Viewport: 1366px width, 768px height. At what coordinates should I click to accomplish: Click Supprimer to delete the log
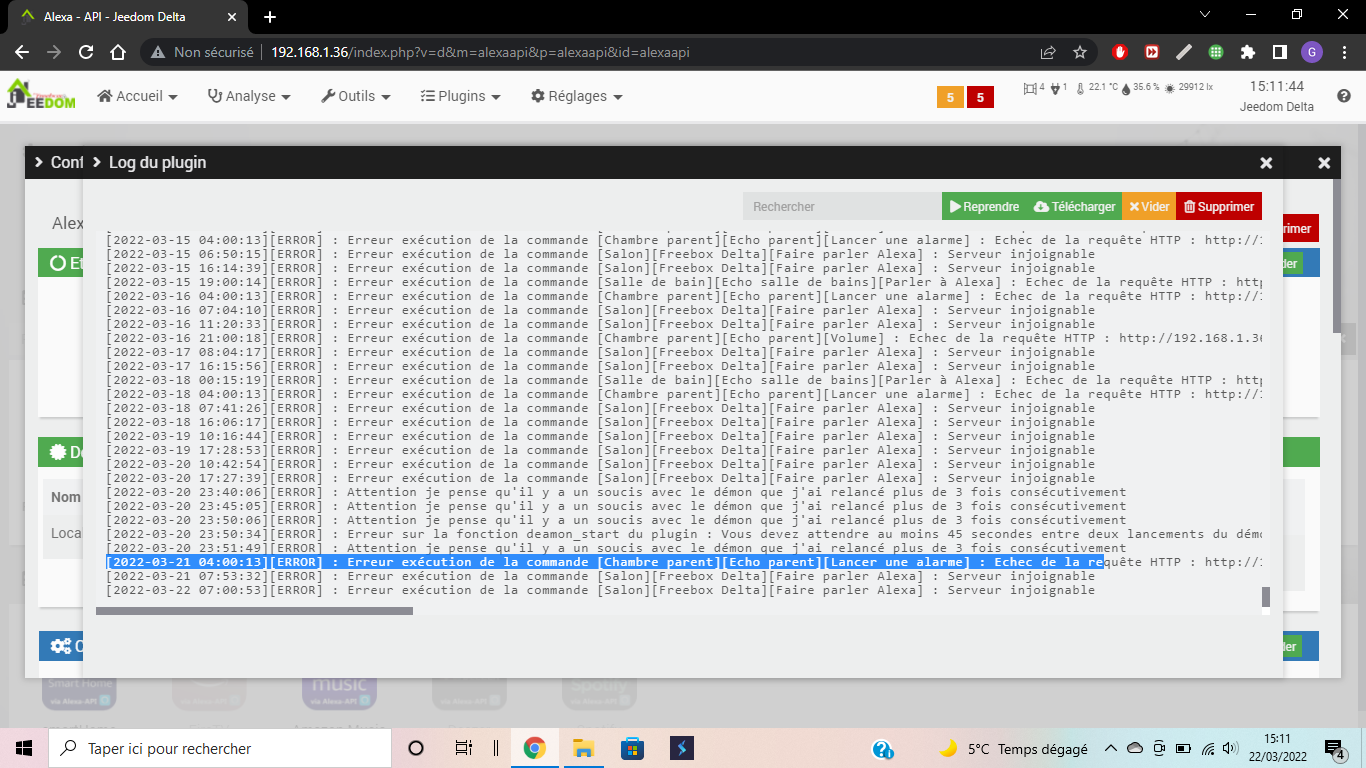[1219, 206]
